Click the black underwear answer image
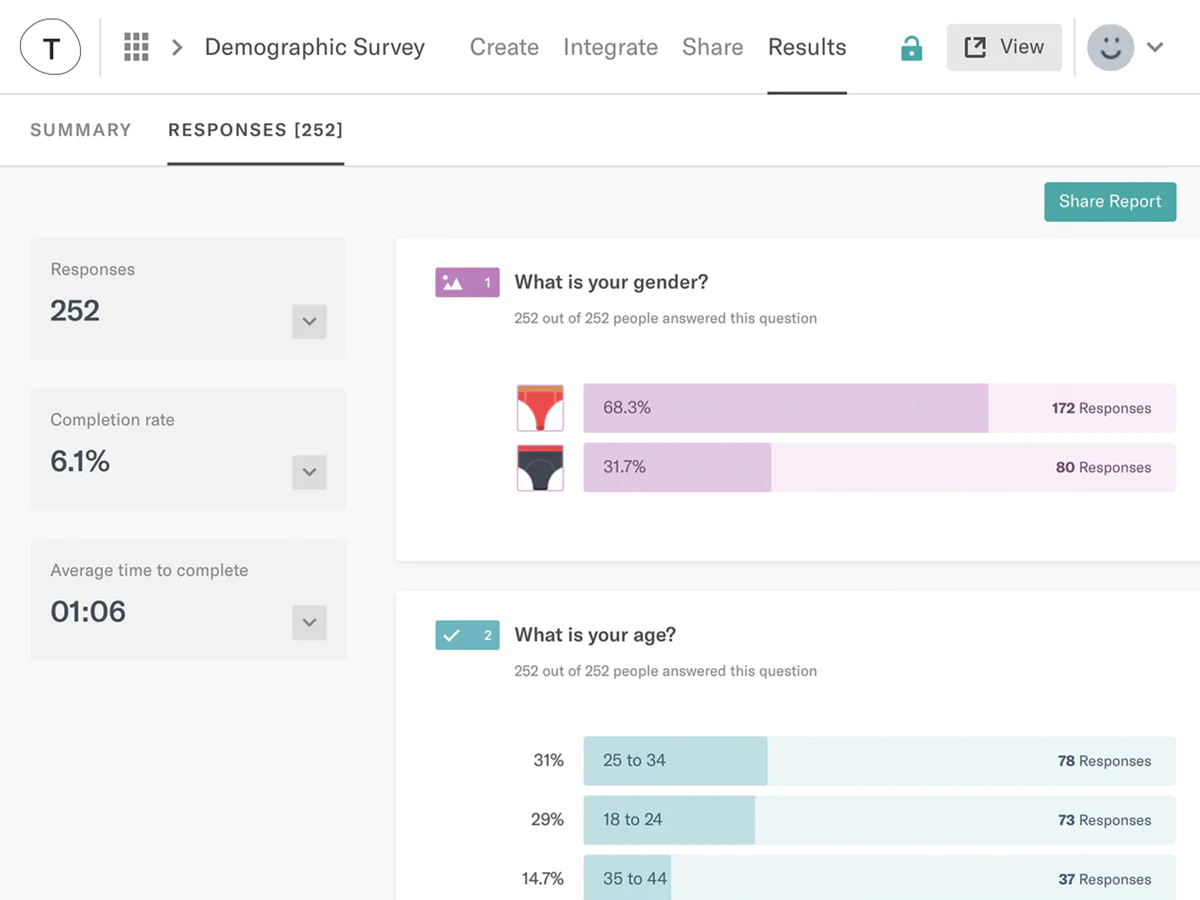The width and height of the screenshot is (1200, 900). pos(540,467)
